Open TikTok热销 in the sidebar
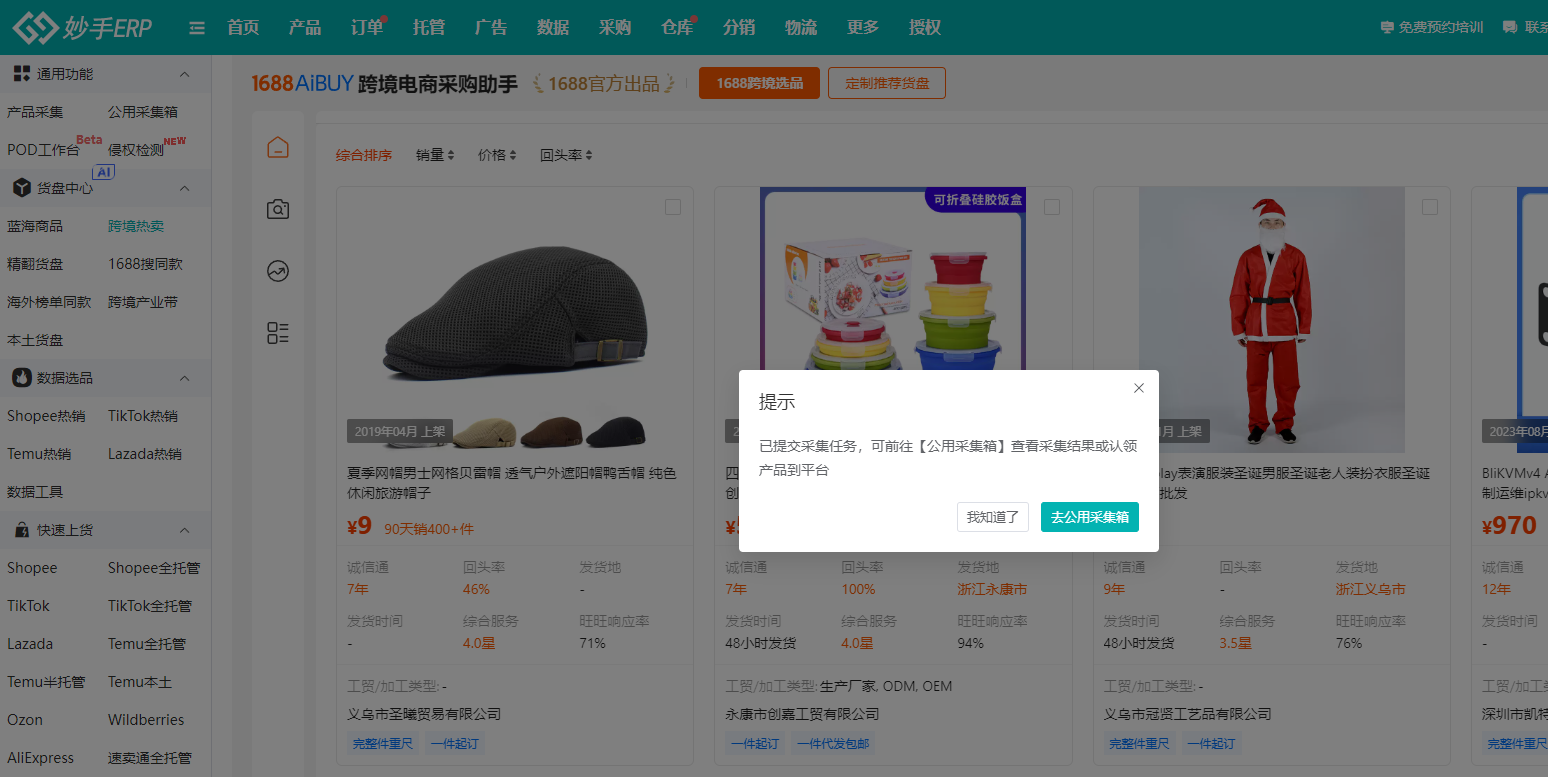Image resolution: width=1548 pixels, height=777 pixels. [143, 416]
